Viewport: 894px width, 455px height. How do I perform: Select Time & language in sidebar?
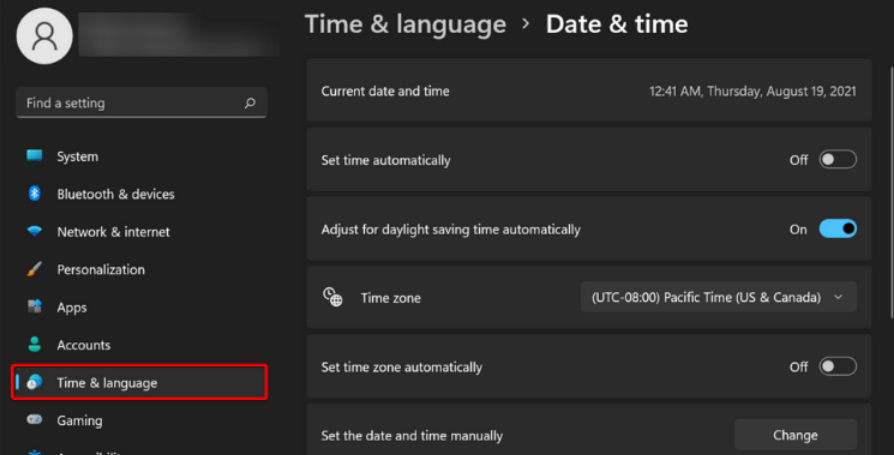tap(107, 383)
